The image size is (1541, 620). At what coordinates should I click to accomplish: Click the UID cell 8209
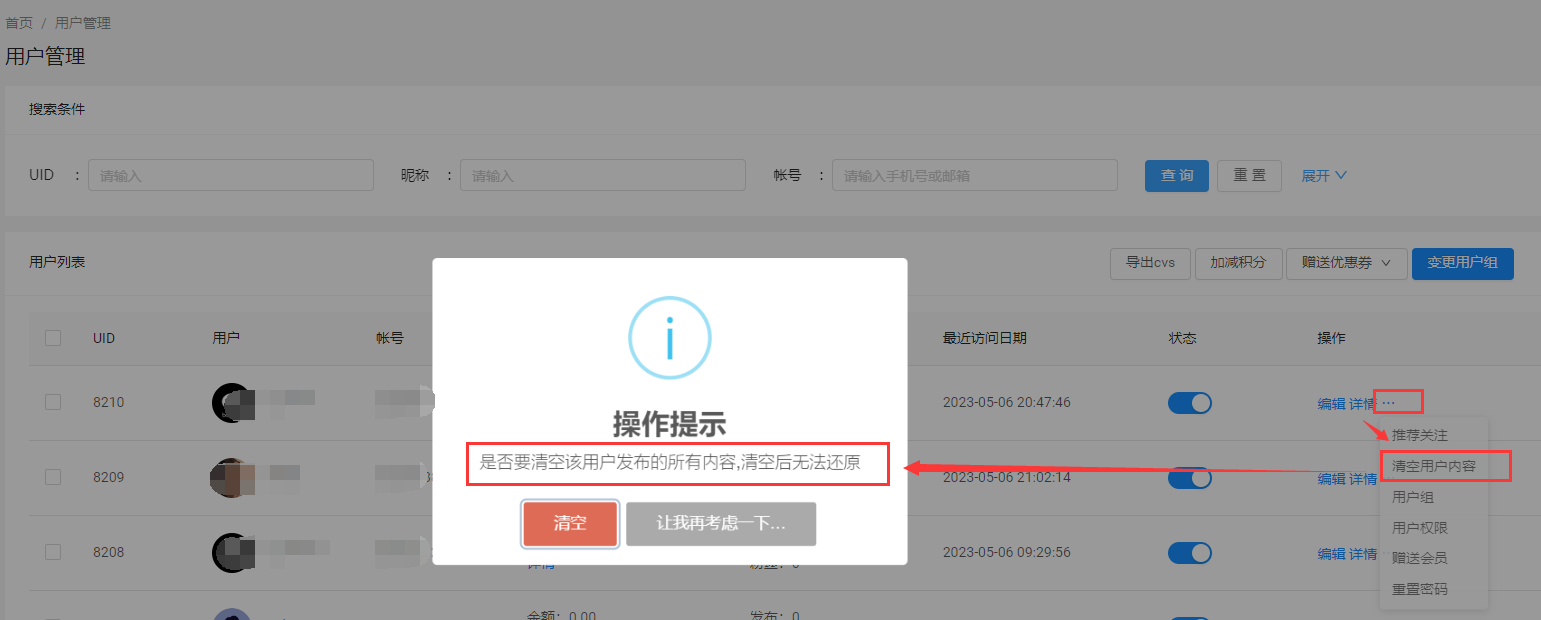[x=108, y=477]
